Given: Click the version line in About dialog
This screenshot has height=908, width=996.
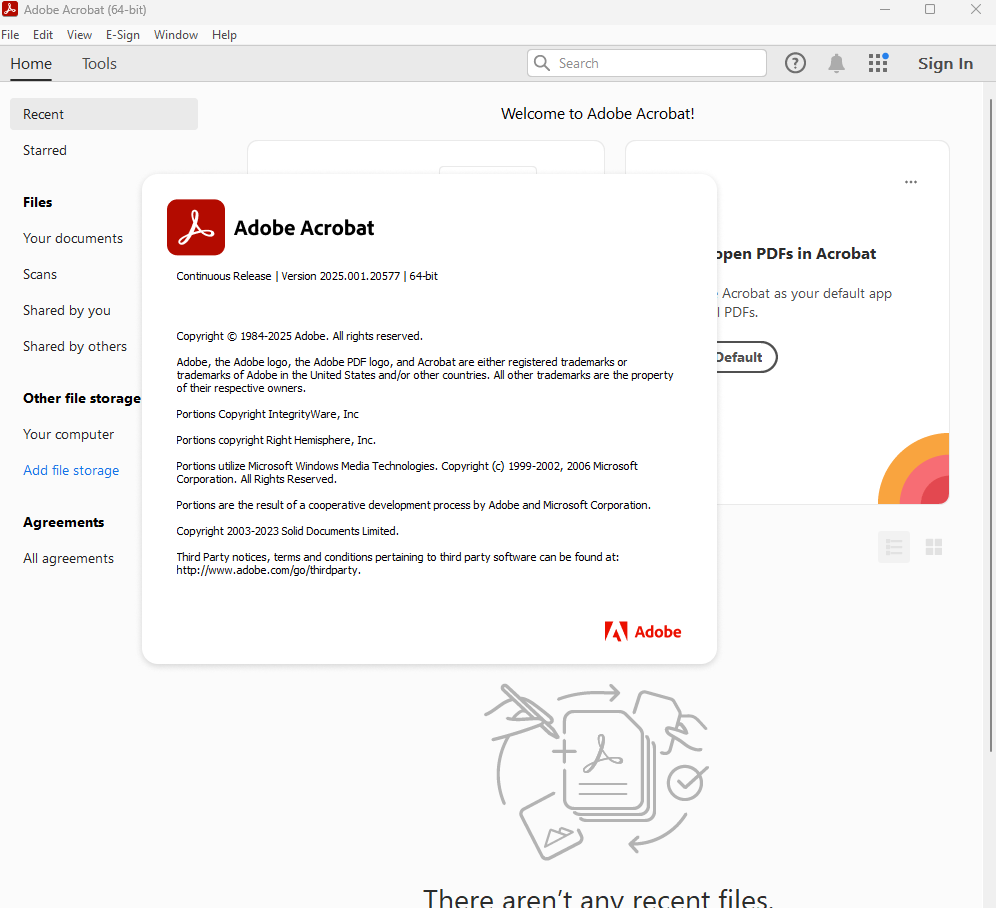Looking at the screenshot, I should point(307,276).
